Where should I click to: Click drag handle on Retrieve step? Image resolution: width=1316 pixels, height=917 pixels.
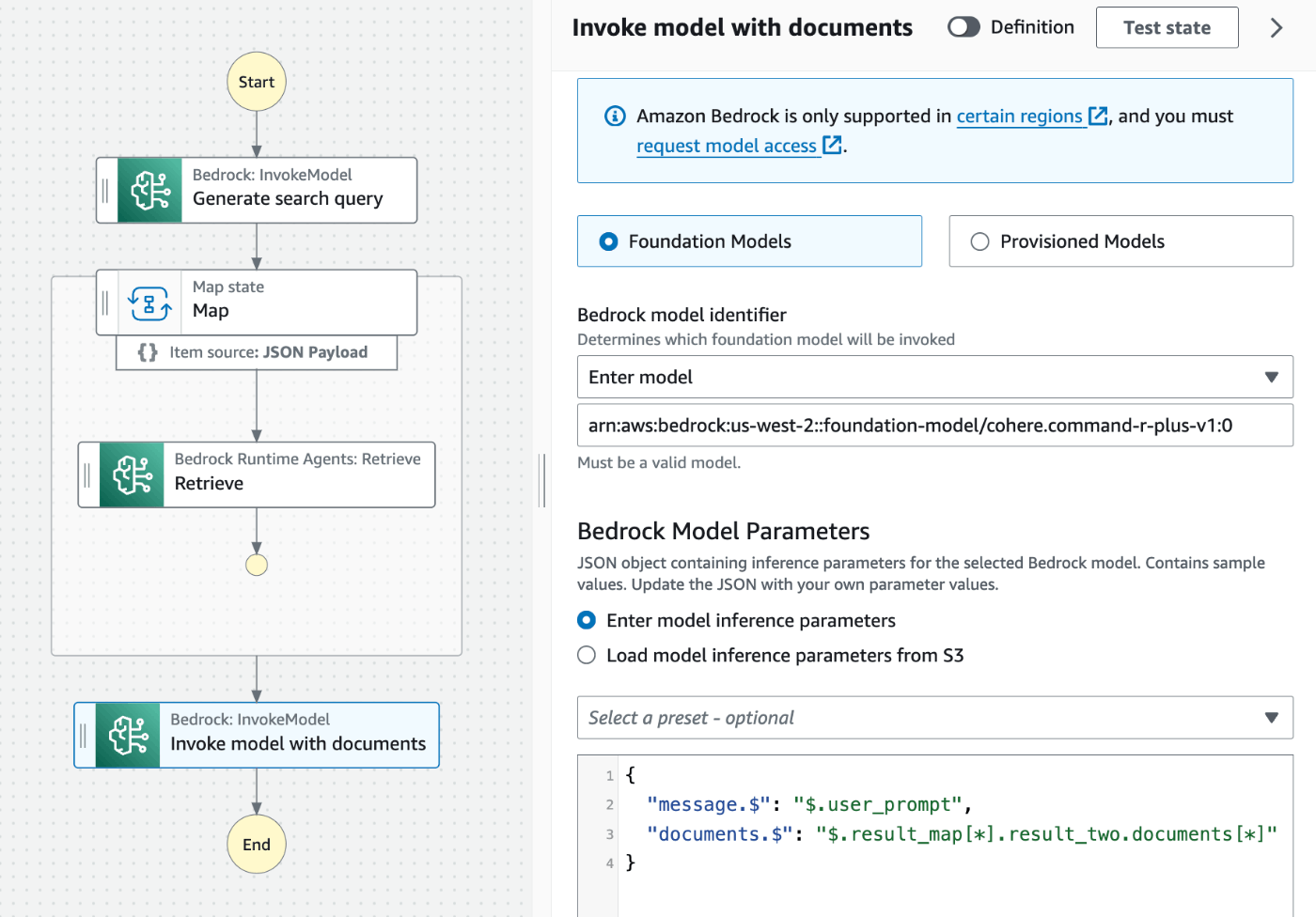[87, 475]
